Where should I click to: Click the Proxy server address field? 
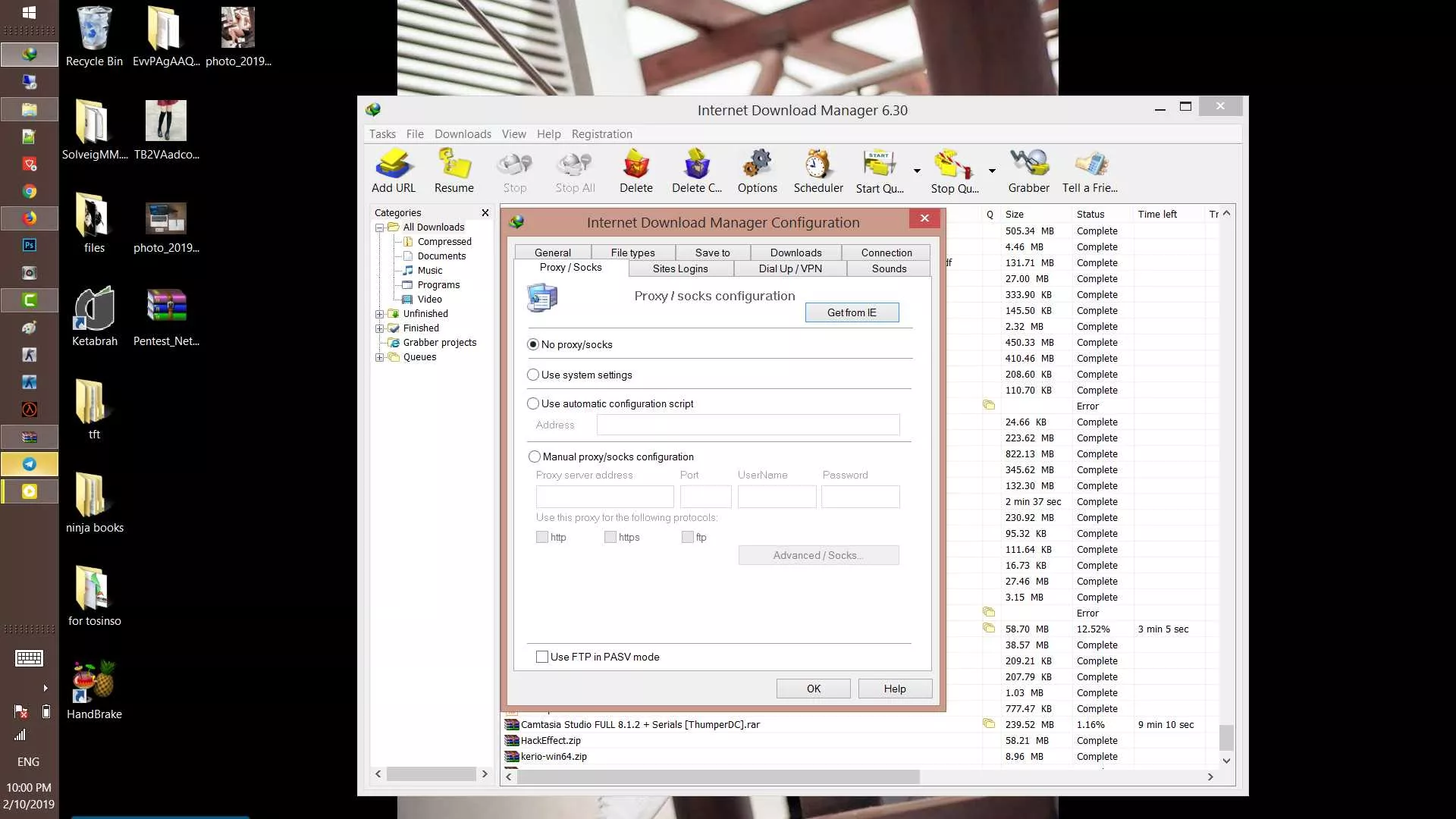coord(604,497)
